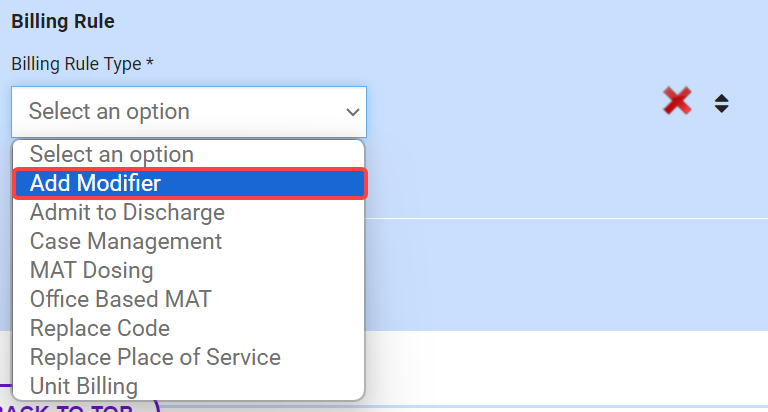Click the dropdown chevron in Billing Rule Type
Image resolution: width=768 pixels, height=412 pixels.
coord(352,112)
